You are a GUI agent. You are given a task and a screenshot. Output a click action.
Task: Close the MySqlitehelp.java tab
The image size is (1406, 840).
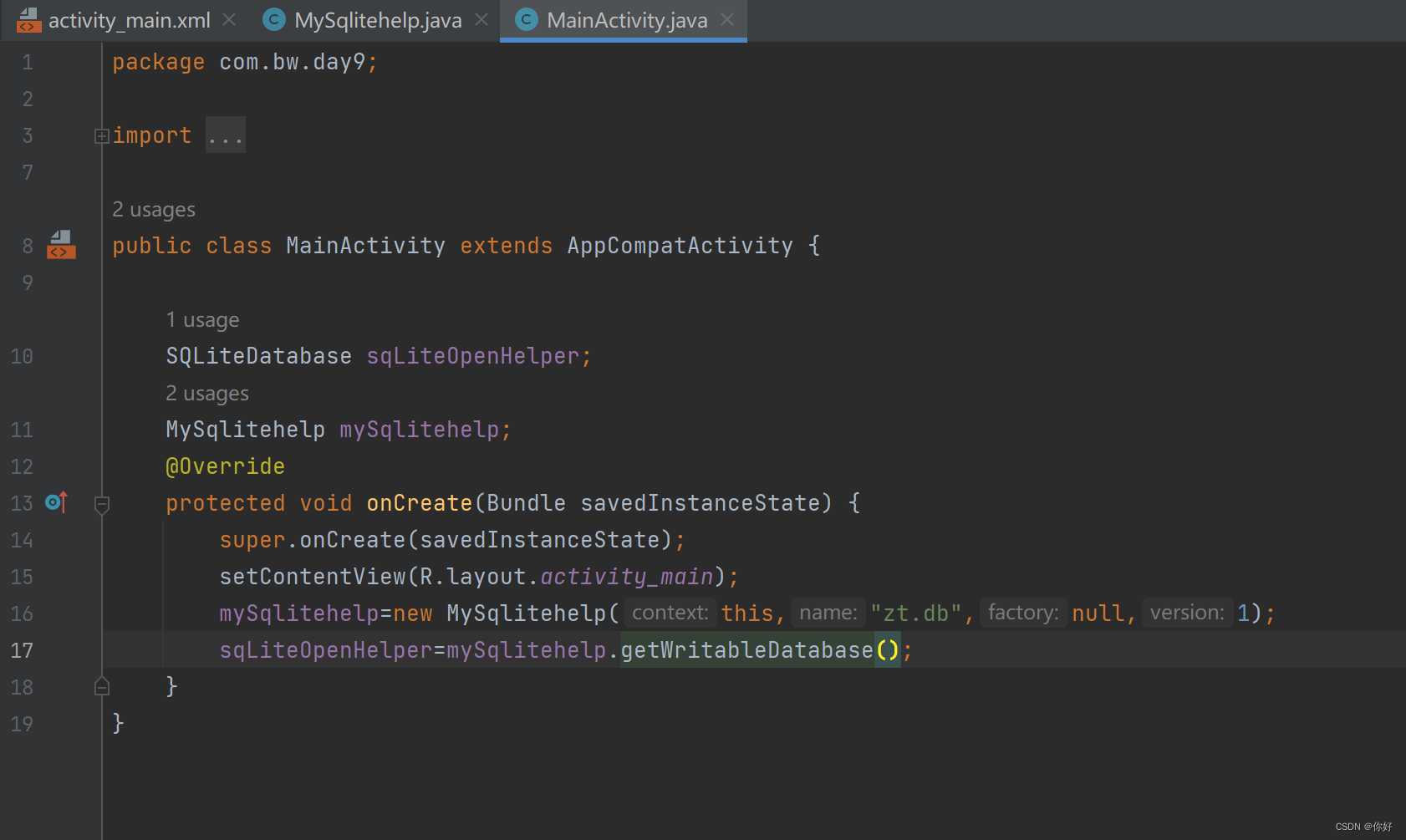tap(481, 19)
